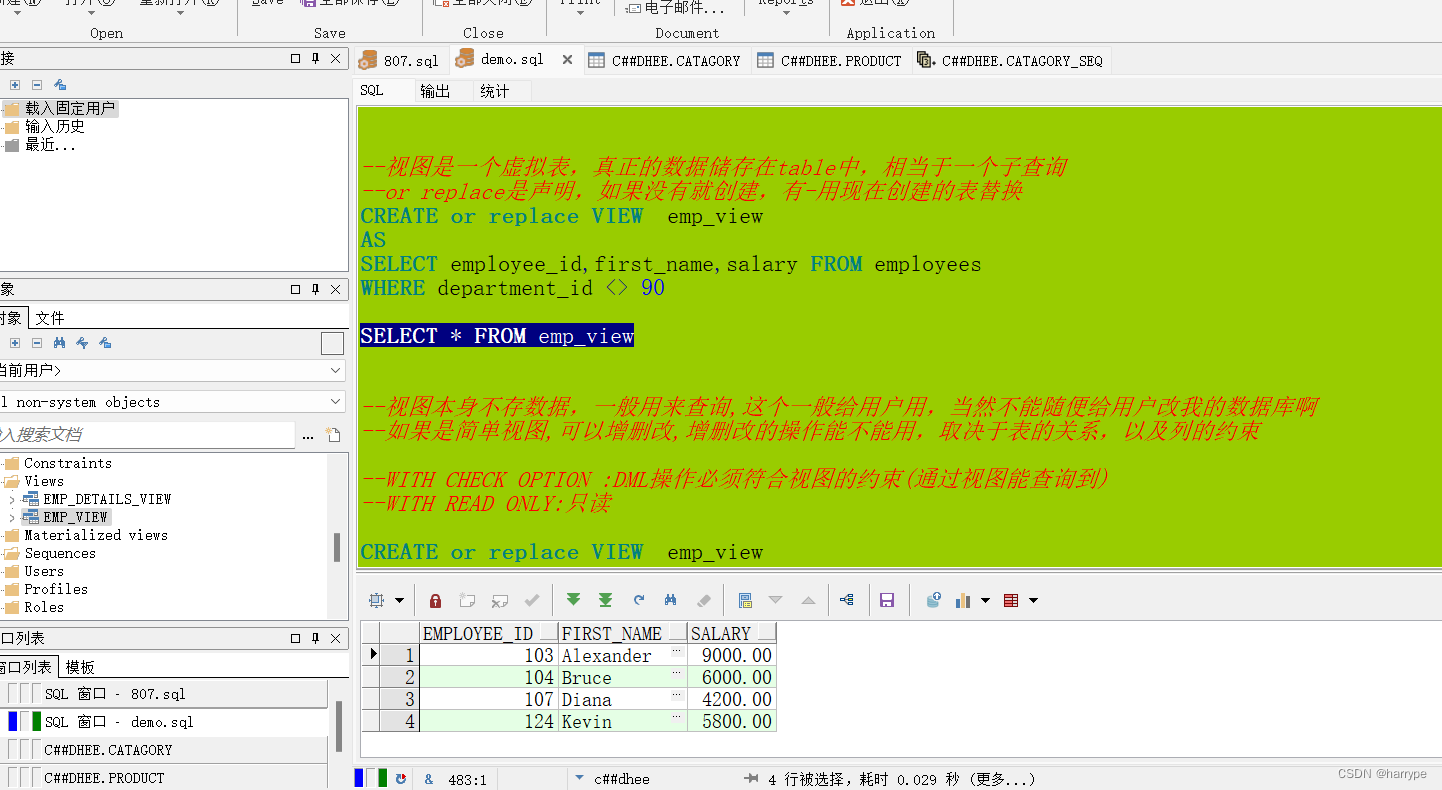
Task: Click the post changes checkmark icon
Action: 531,600
